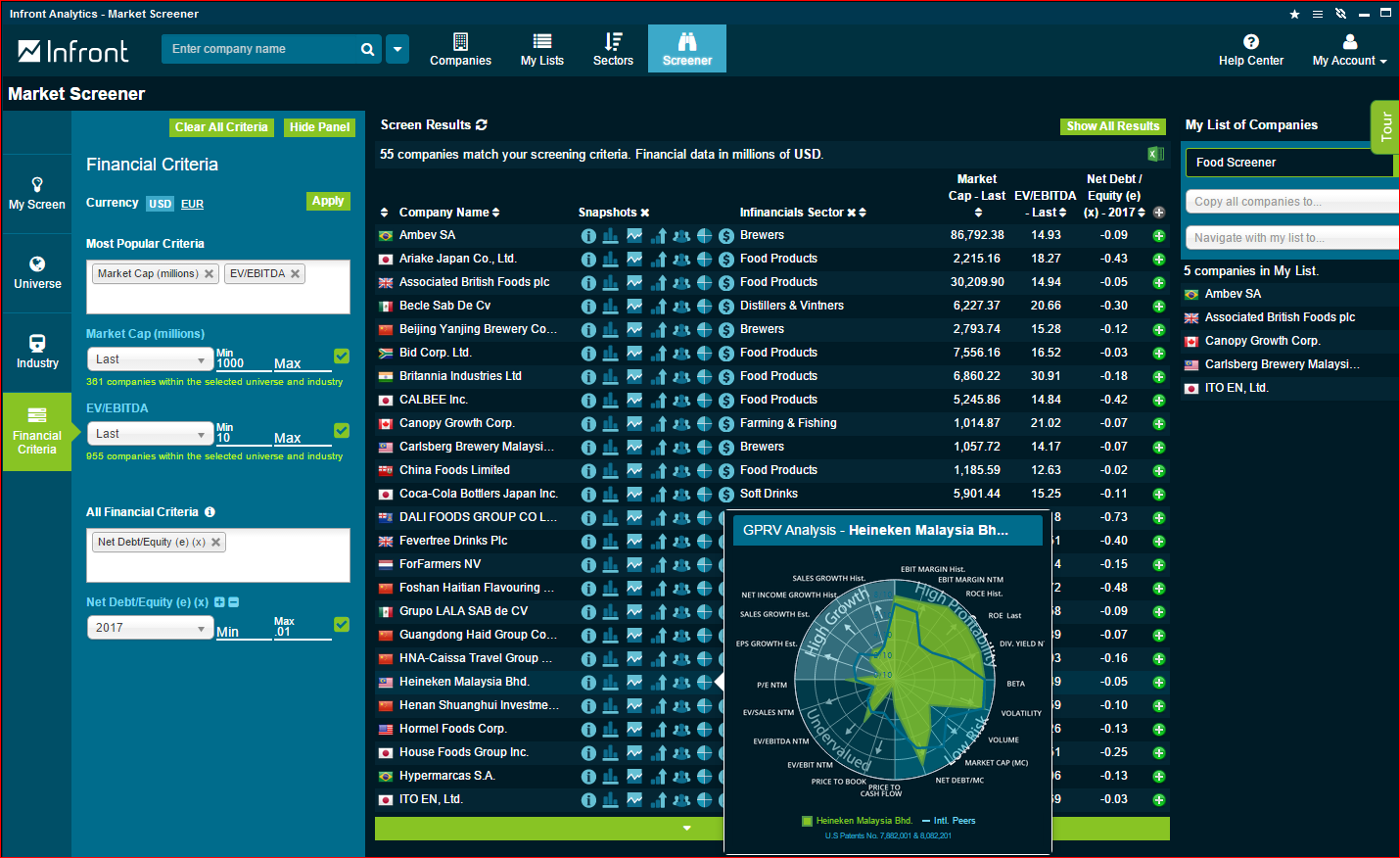Image resolution: width=1400 pixels, height=858 pixels.
Task: Switch to My Screen side tab
Action: (37, 194)
